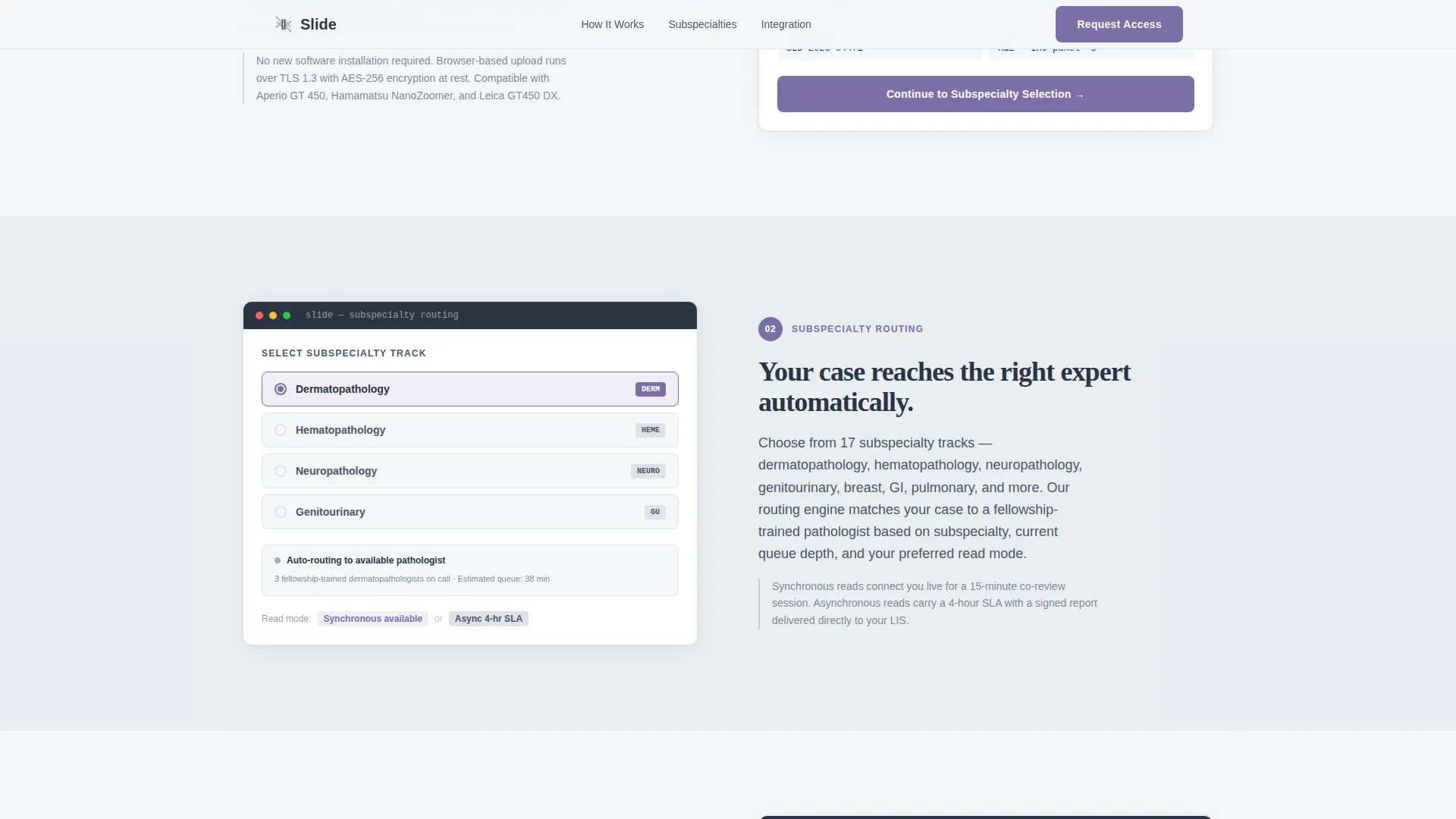
Task: Click 'slide — subspecialty routing' title text
Action: click(x=382, y=315)
